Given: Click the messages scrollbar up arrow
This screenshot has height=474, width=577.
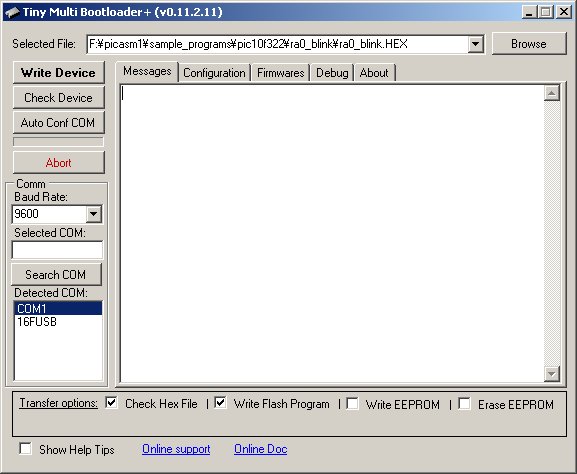Looking at the screenshot, I should (x=552, y=93).
